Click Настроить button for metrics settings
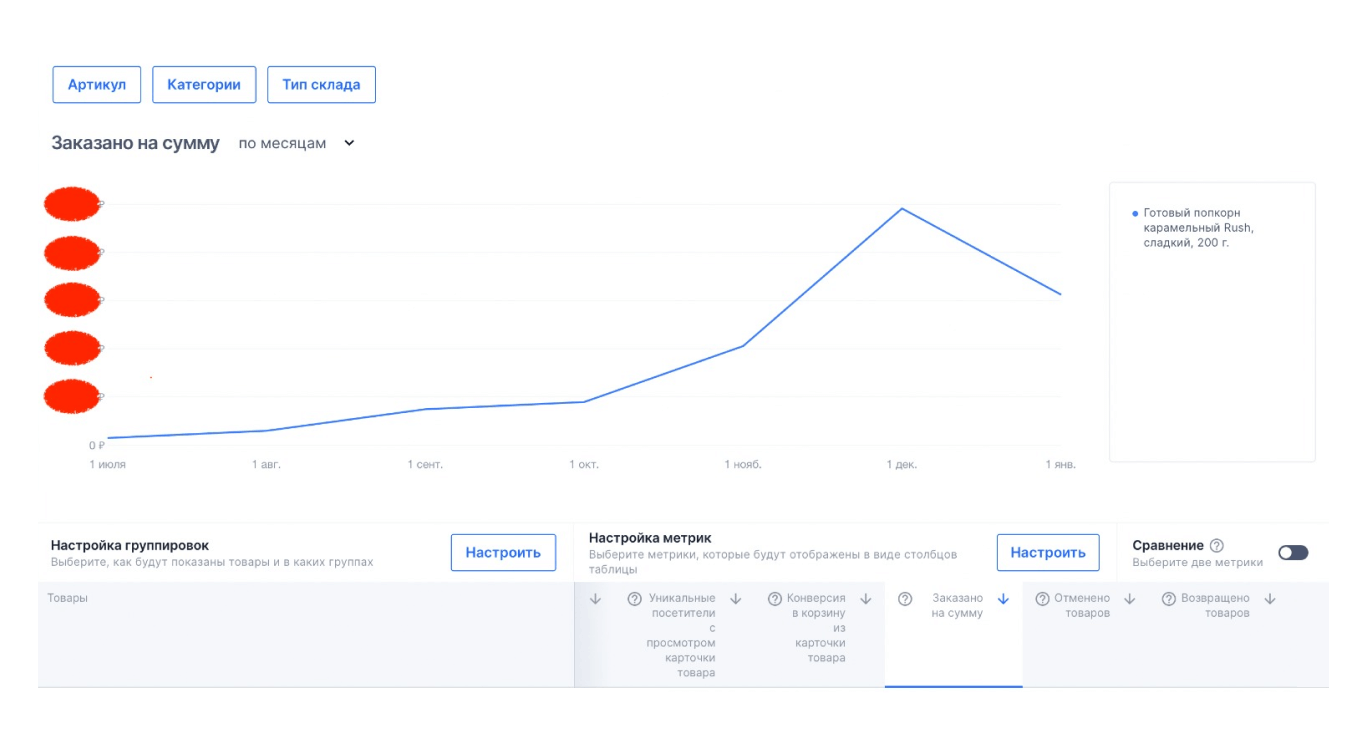 coord(1048,552)
